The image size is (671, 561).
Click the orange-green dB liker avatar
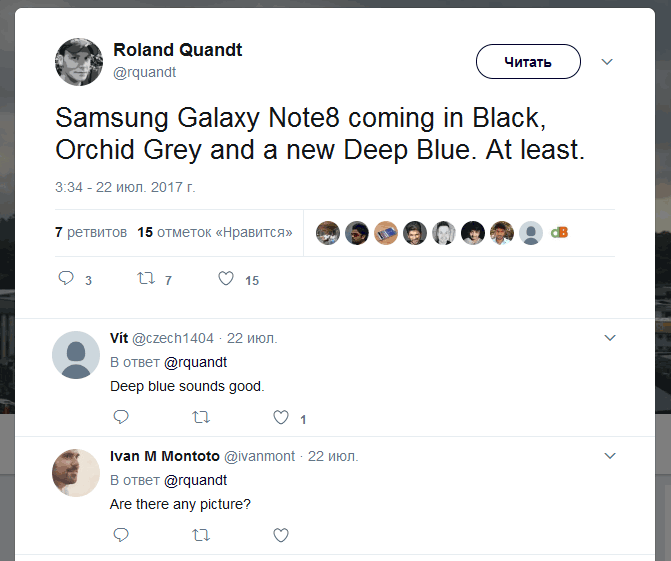click(x=560, y=232)
